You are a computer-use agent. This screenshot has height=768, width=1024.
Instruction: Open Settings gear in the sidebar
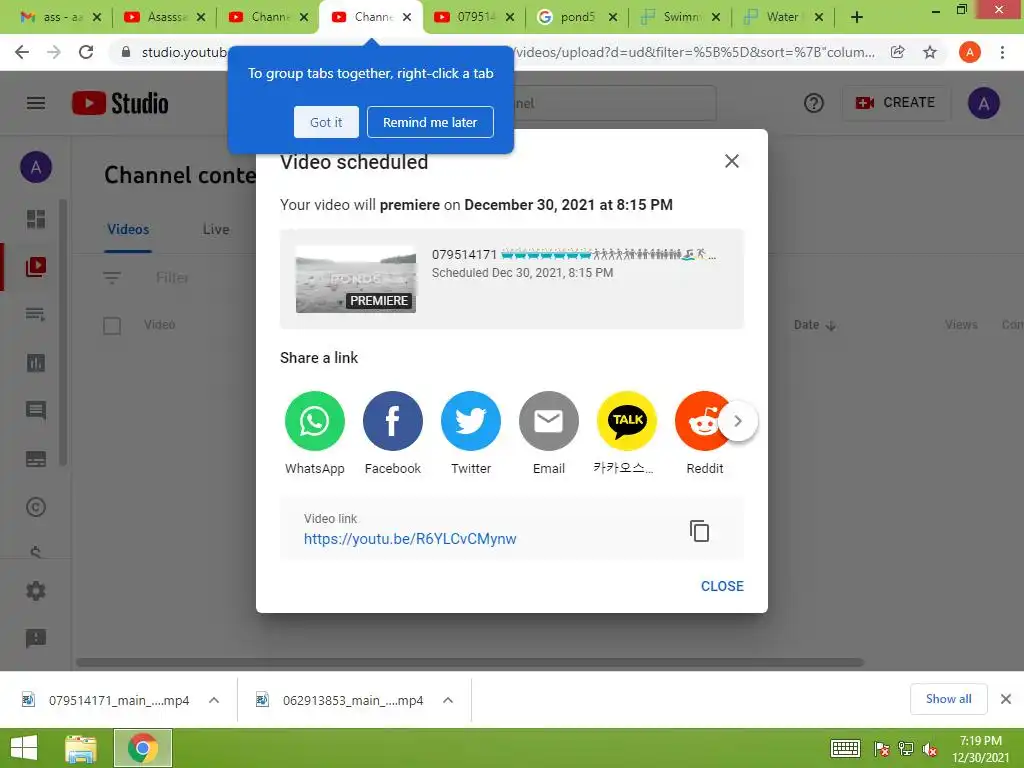(36, 591)
